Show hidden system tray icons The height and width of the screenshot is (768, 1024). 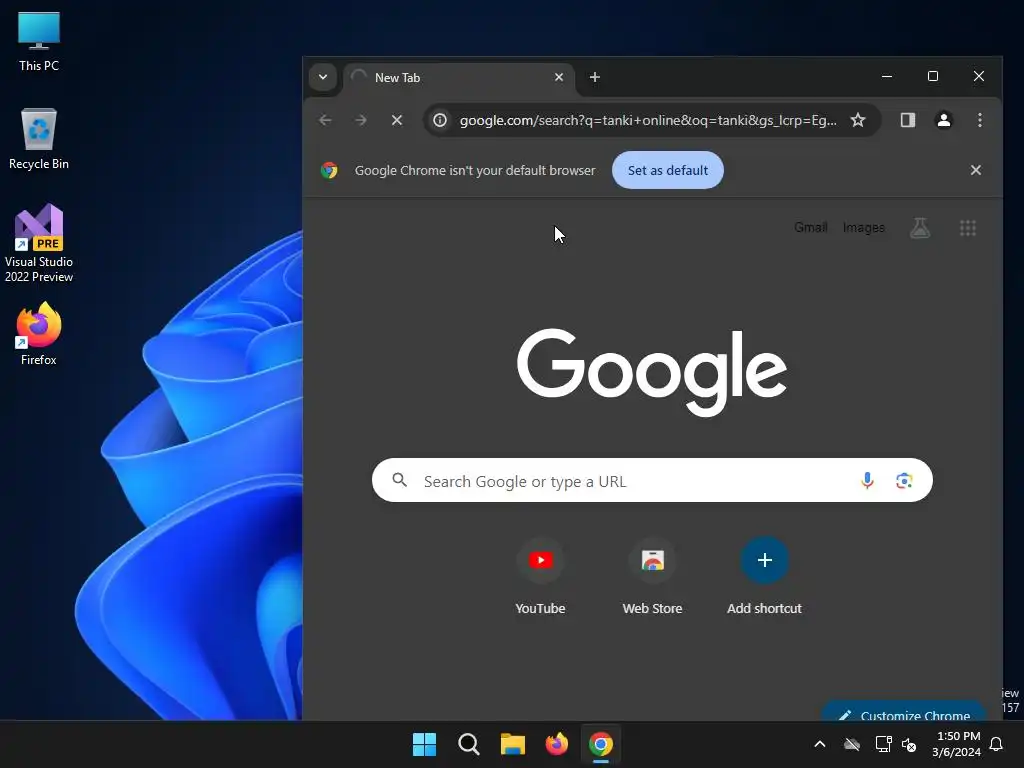click(x=820, y=744)
